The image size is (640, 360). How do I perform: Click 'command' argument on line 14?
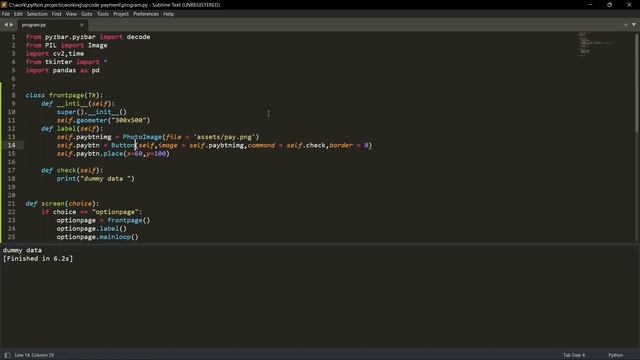(x=261, y=145)
